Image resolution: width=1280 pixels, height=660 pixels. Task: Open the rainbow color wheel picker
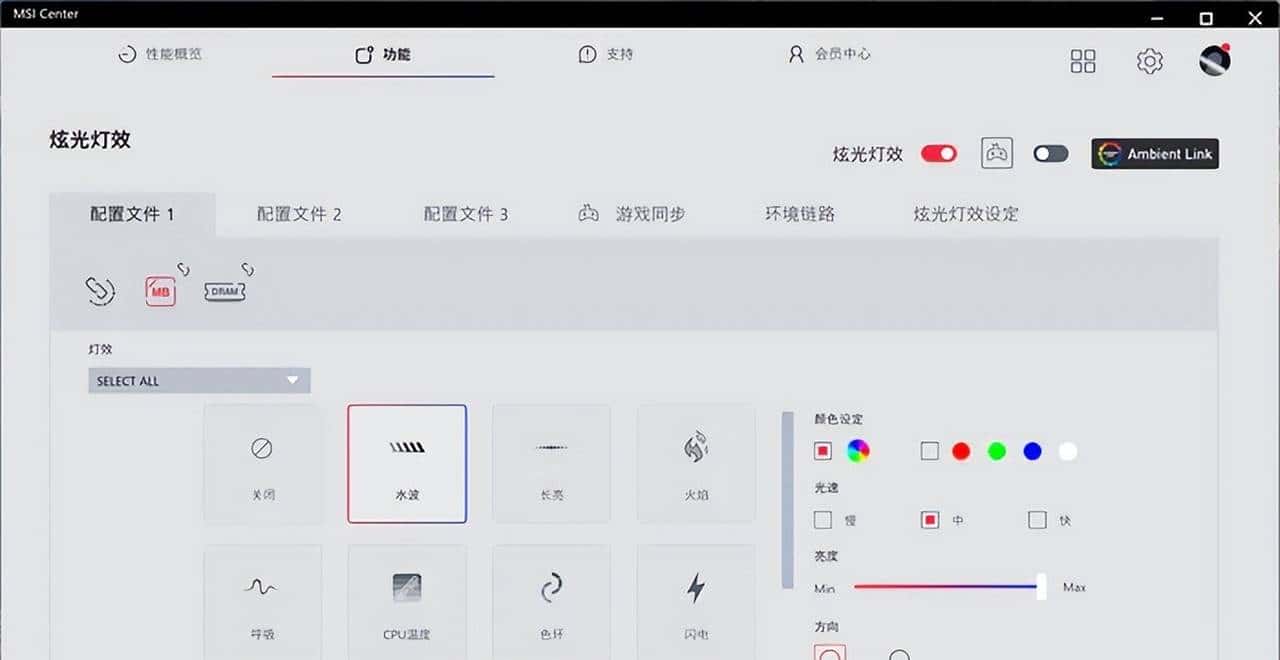(857, 451)
